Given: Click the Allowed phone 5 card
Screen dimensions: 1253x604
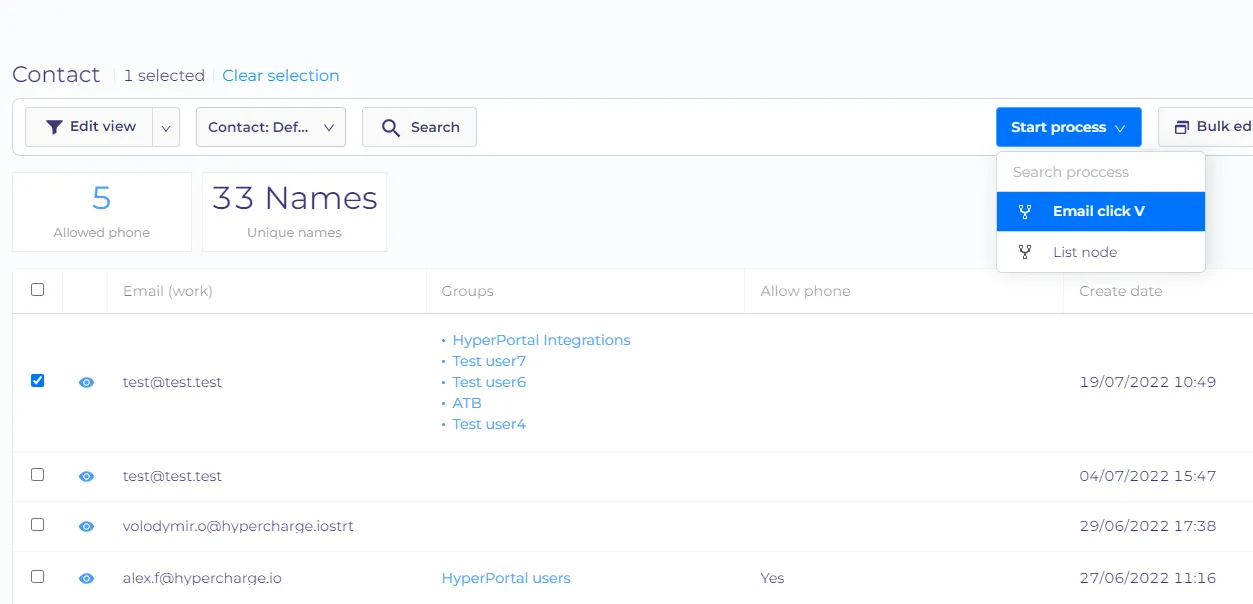Looking at the screenshot, I should tap(102, 212).
